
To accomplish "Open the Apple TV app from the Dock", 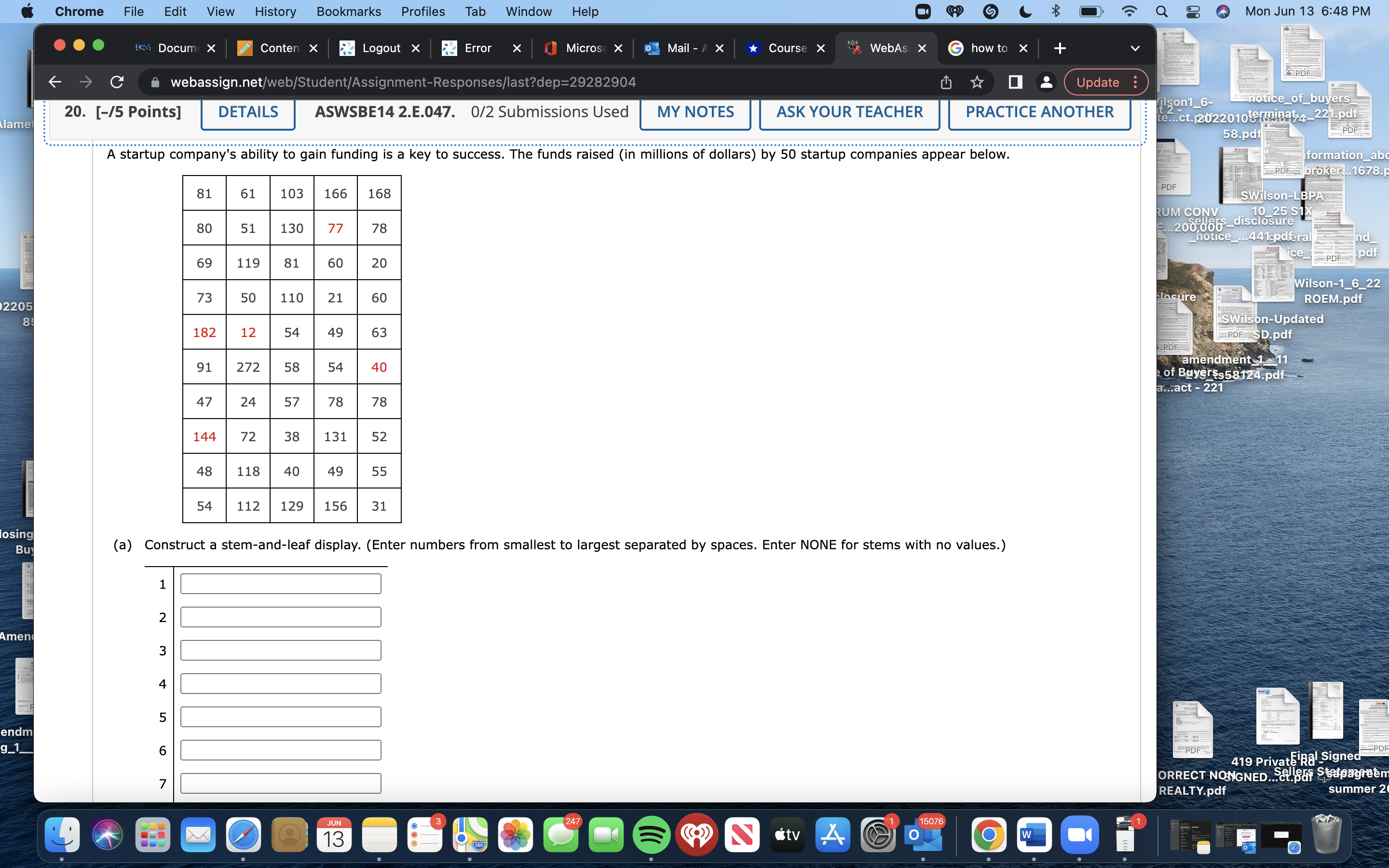I will coord(786,835).
